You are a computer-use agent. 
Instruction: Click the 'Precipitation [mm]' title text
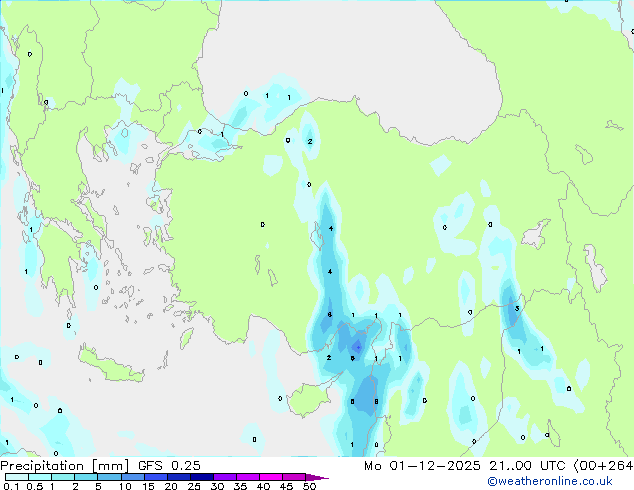click(65, 466)
